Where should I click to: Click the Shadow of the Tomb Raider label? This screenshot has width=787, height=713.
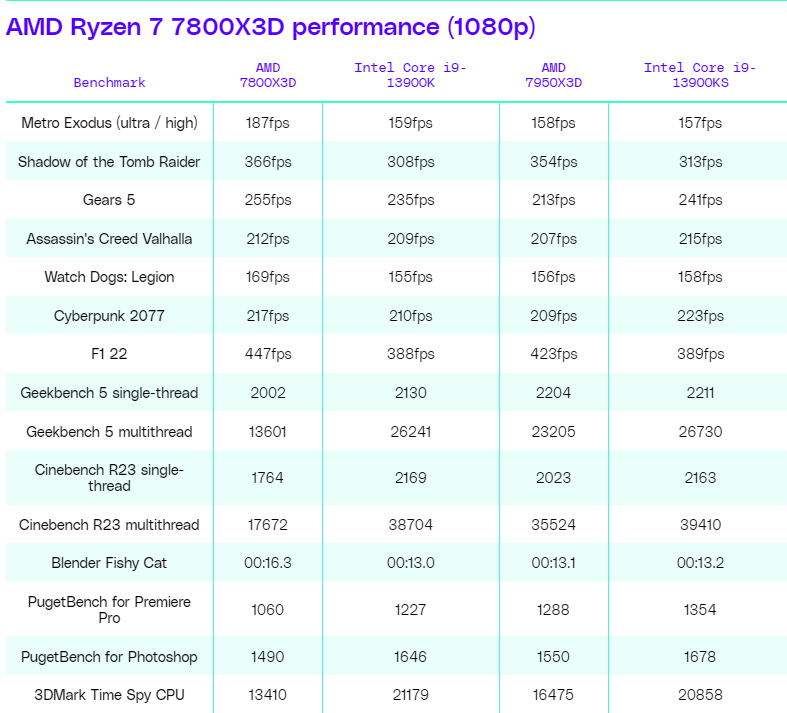pyautogui.click(x=109, y=162)
